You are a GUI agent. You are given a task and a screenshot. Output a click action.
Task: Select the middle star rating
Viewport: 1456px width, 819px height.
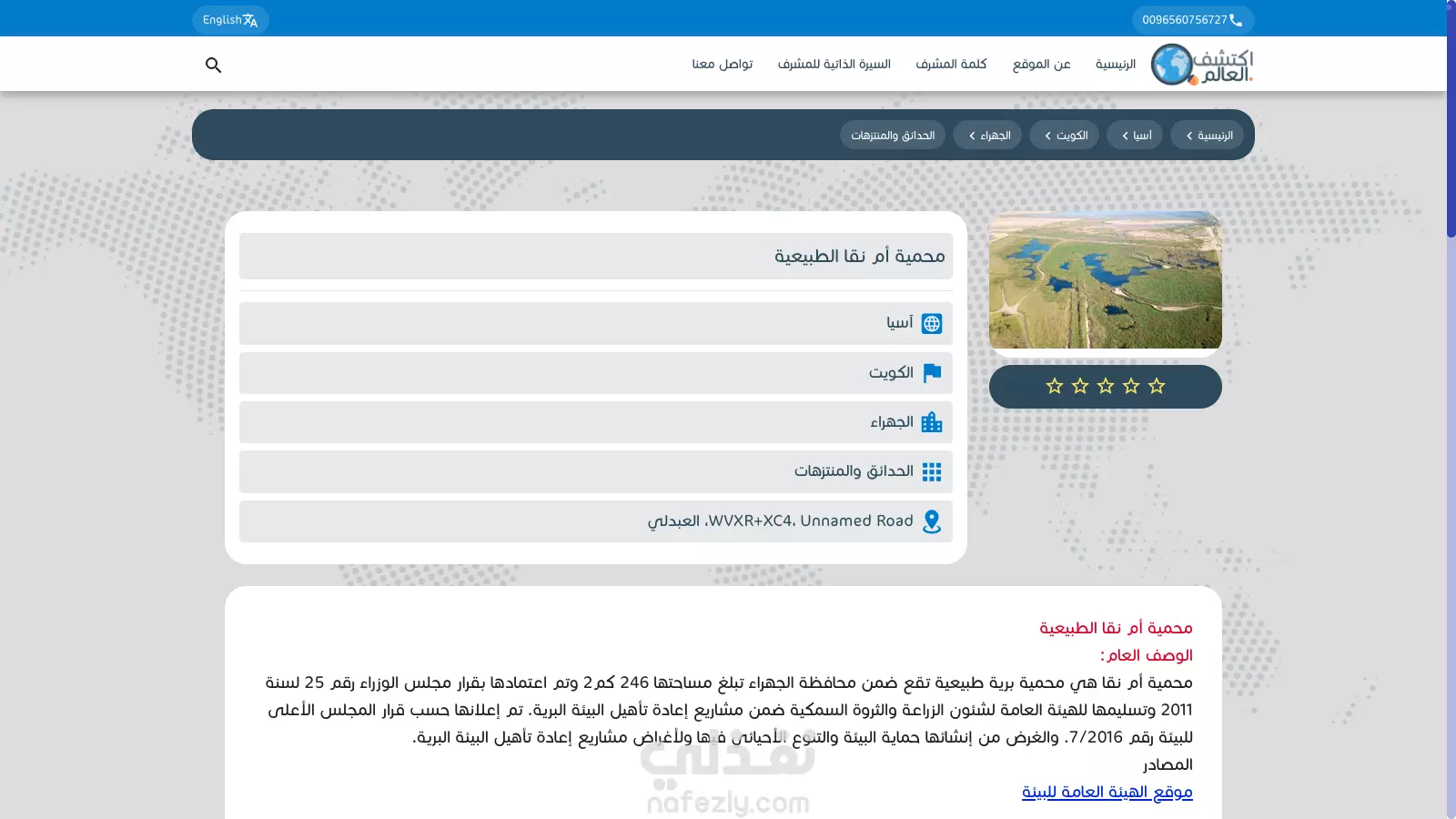(1106, 386)
